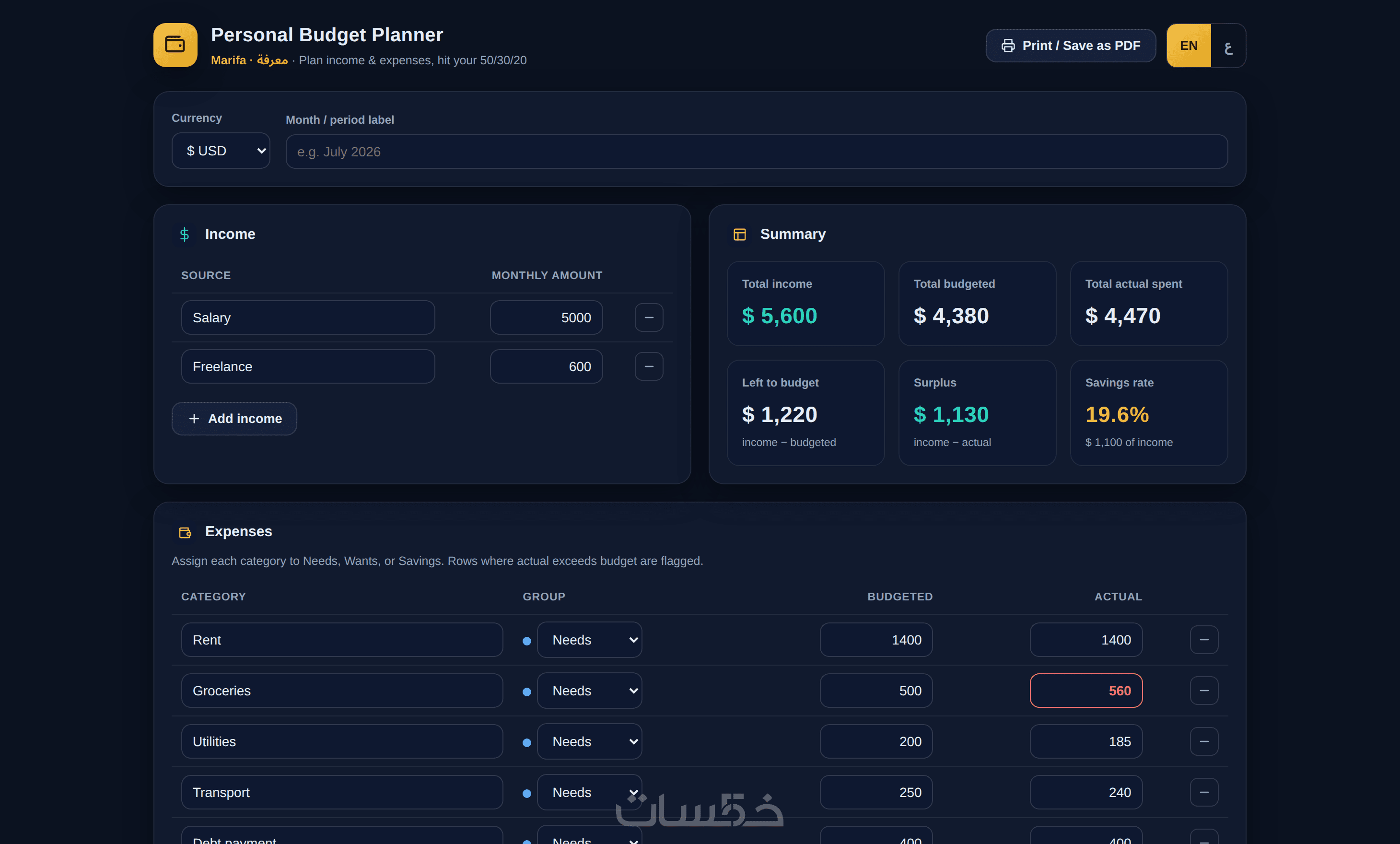This screenshot has width=1400, height=844.
Task: Click the Add income button
Action: tap(234, 418)
